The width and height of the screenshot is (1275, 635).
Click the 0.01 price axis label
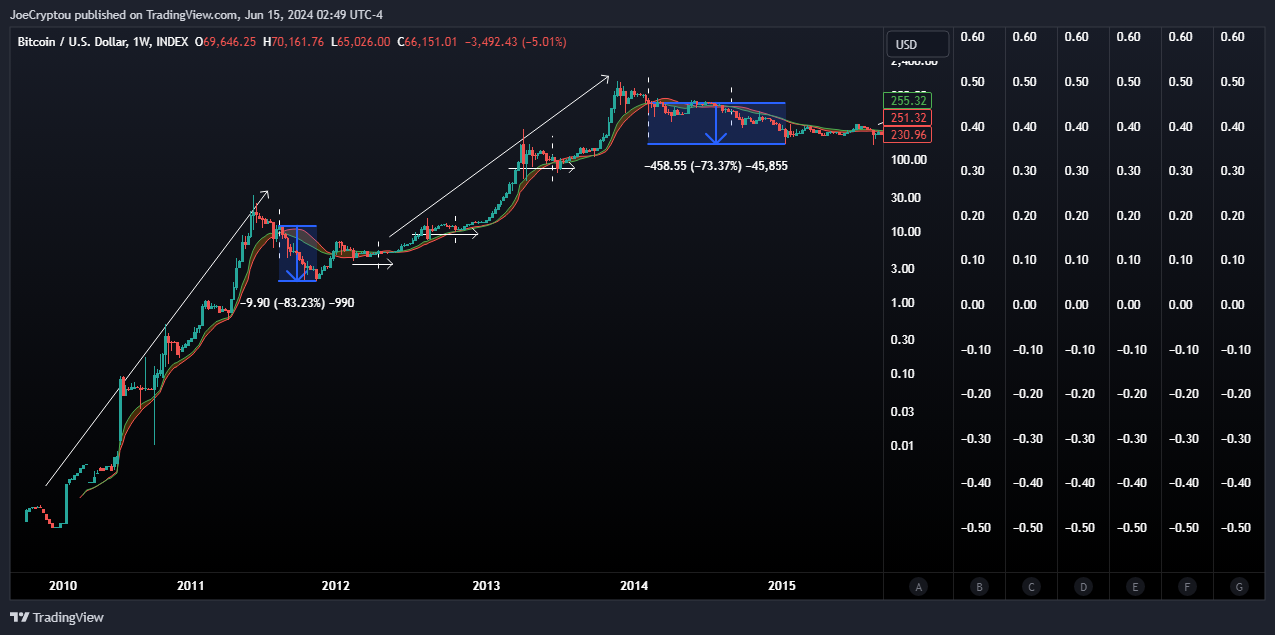coord(903,445)
